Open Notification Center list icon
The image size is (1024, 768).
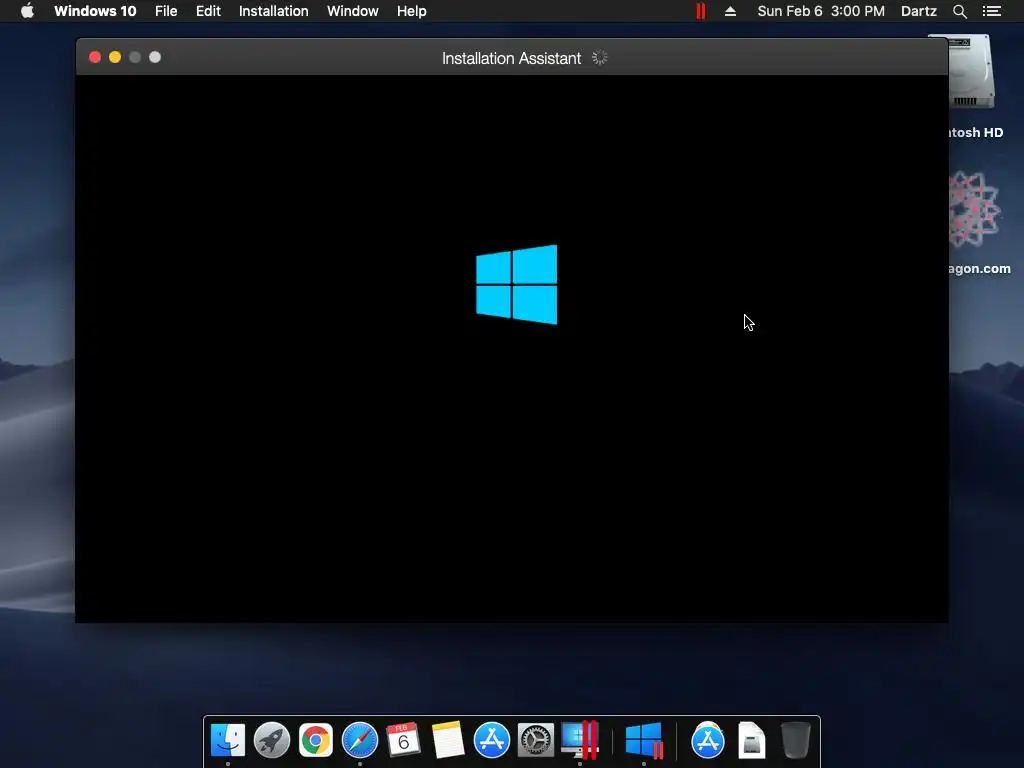[x=992, y=11]
